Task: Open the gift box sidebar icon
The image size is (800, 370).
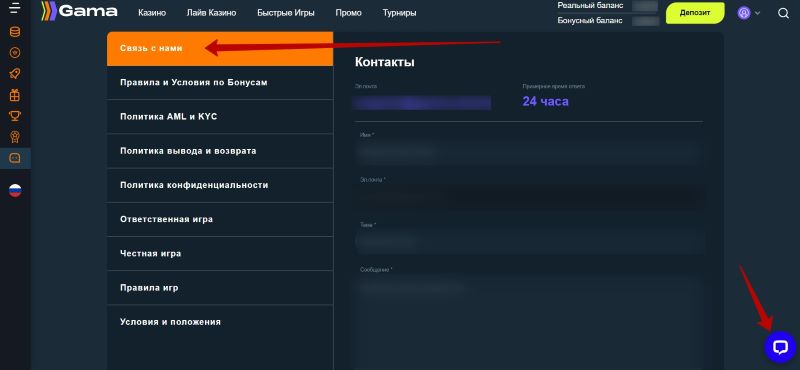Action: [x=15, y=95]
